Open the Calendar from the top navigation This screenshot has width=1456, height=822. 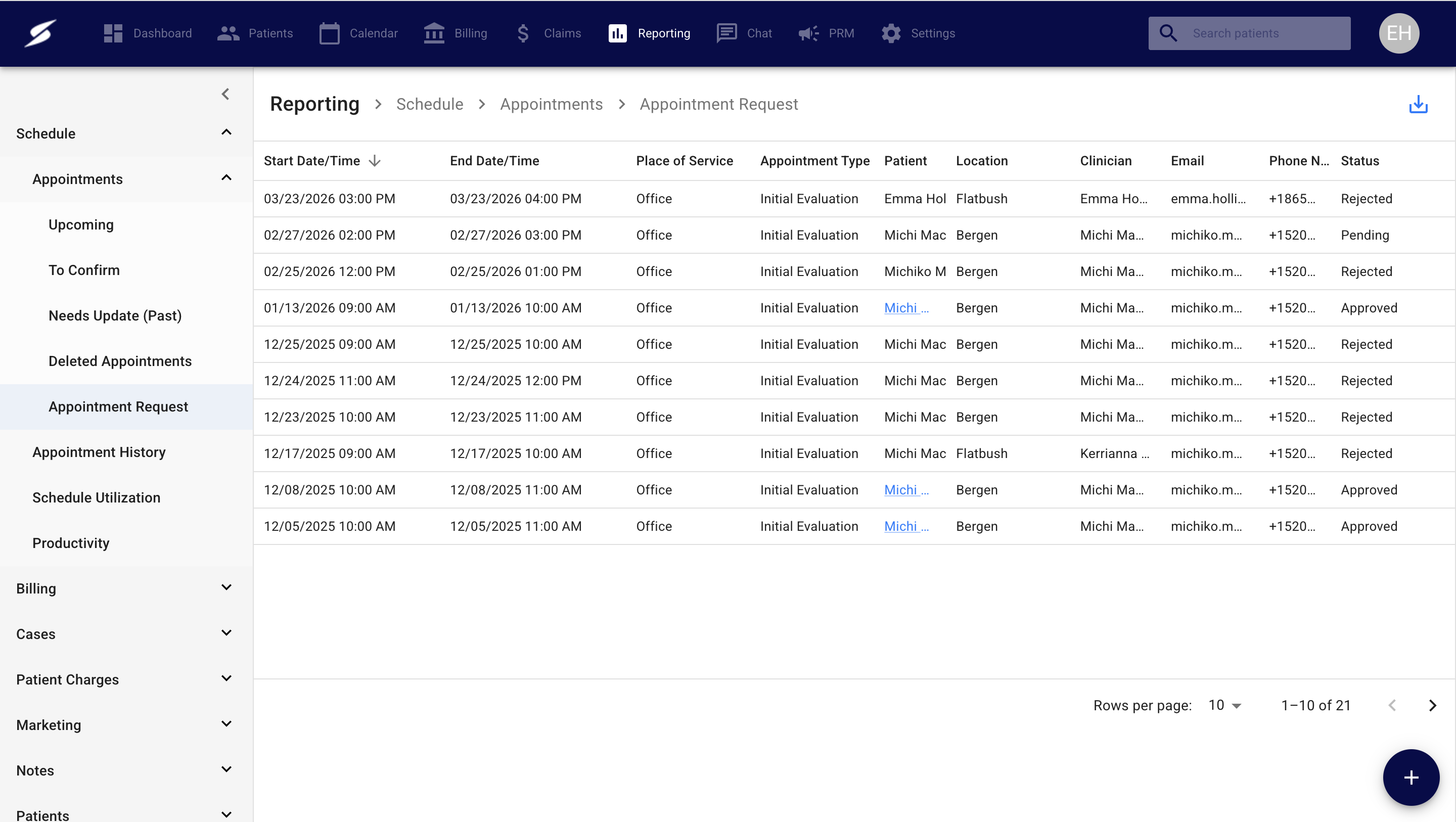pyautogui.click(x=358, y=33)
